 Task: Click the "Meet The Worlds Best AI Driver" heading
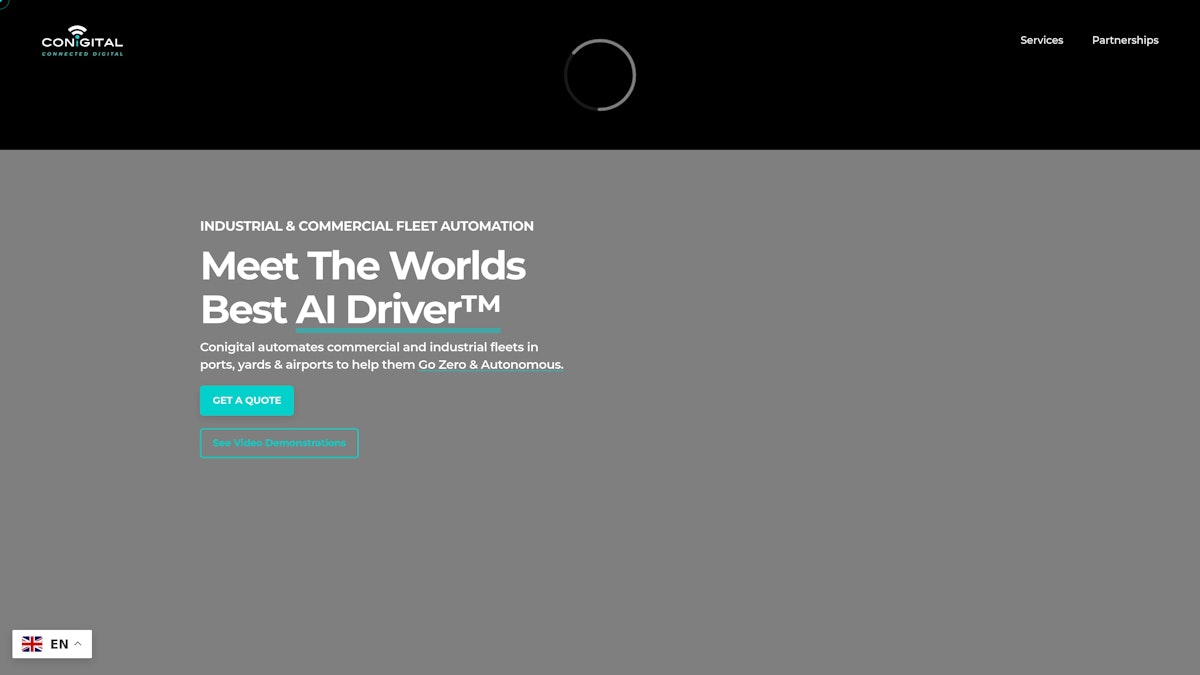(363, 287)
